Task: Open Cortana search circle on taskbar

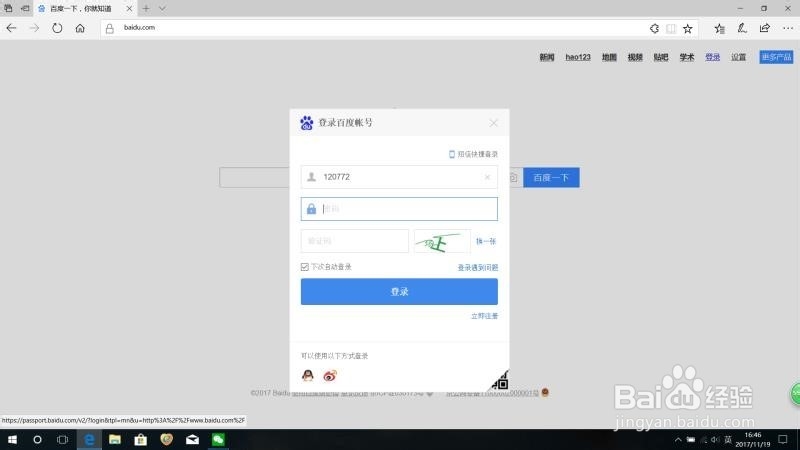Action: 37,439
